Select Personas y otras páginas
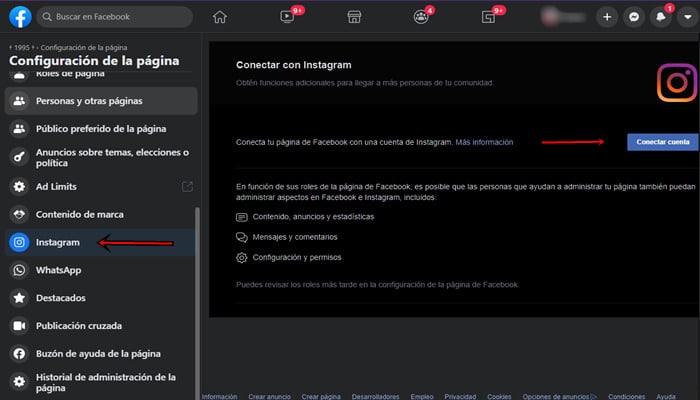Viewport: 700px width, 400px height. tap(101, 101)
